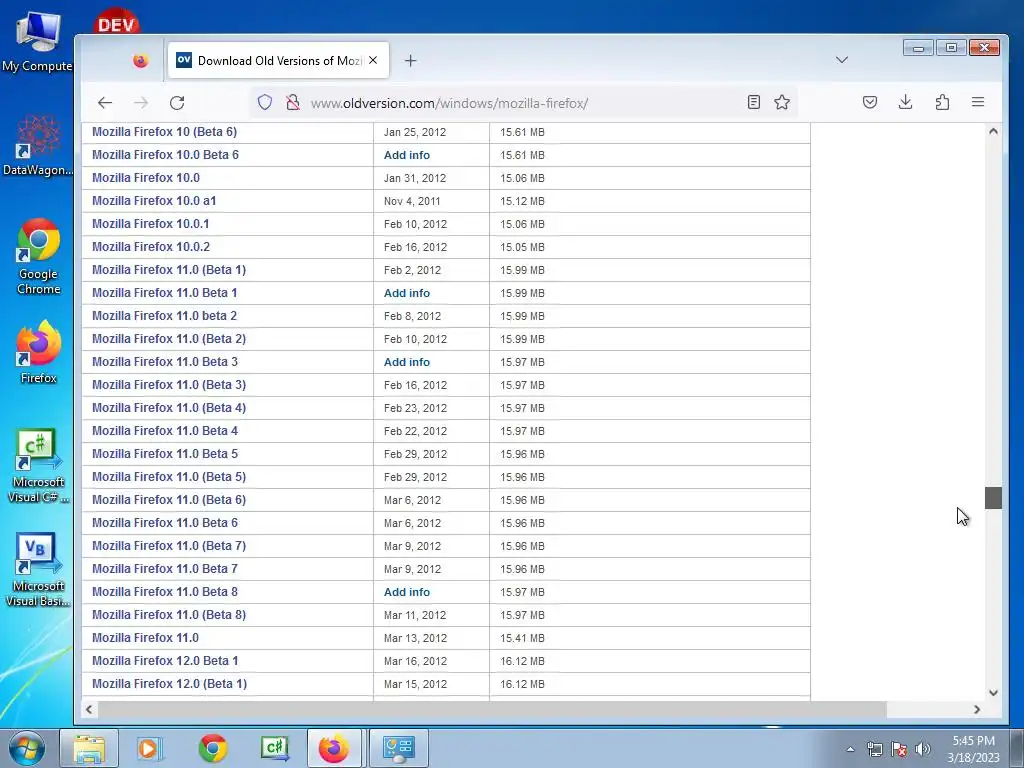Screen dimensions: 1024x768
Task: Open Mozilla Firefox 10.0.1 link
Action: pyautogui.click(x=151, y=224)
